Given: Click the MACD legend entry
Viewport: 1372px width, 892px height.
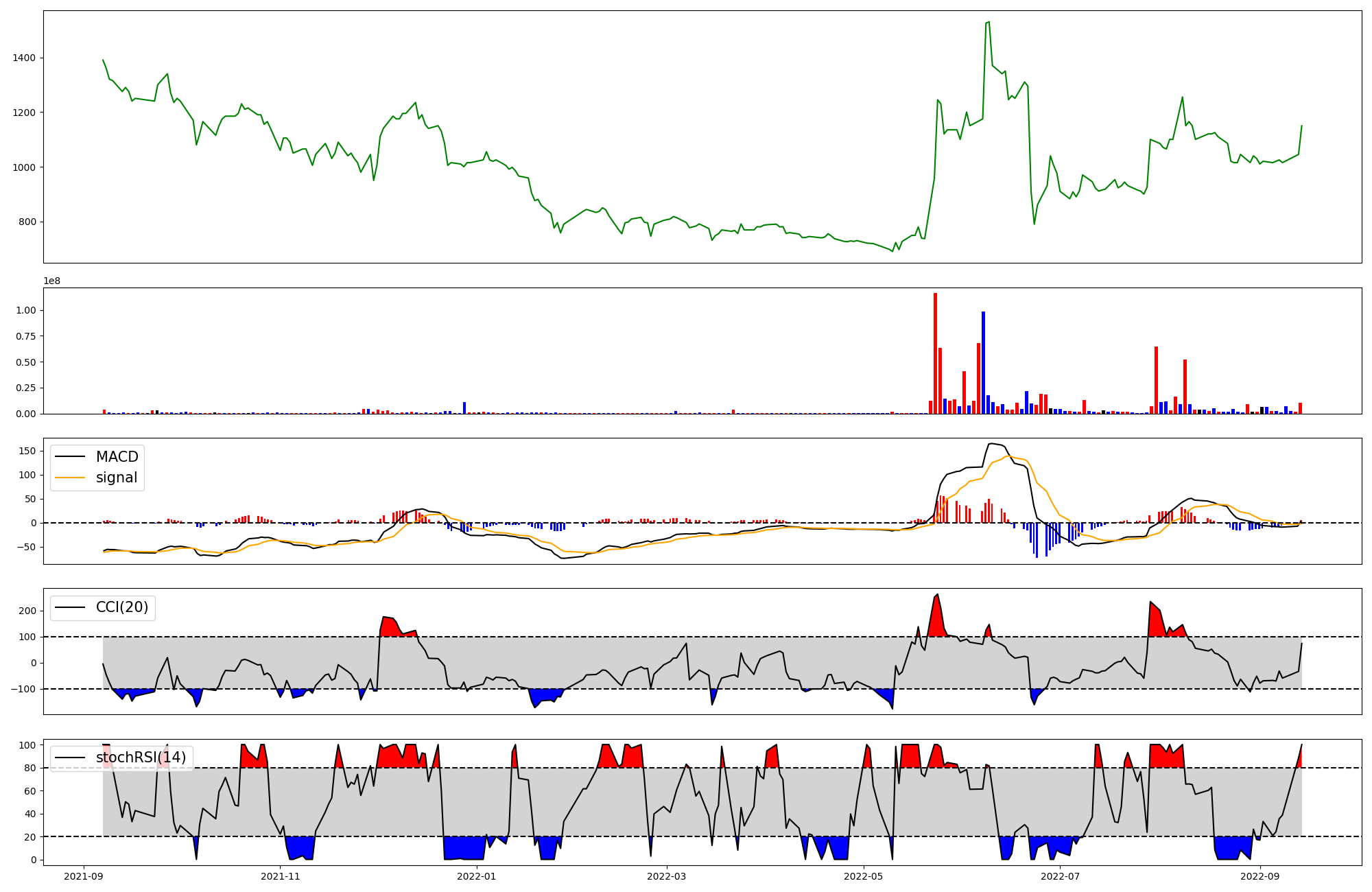Looking at the screenshot, I should pos(117,457).
